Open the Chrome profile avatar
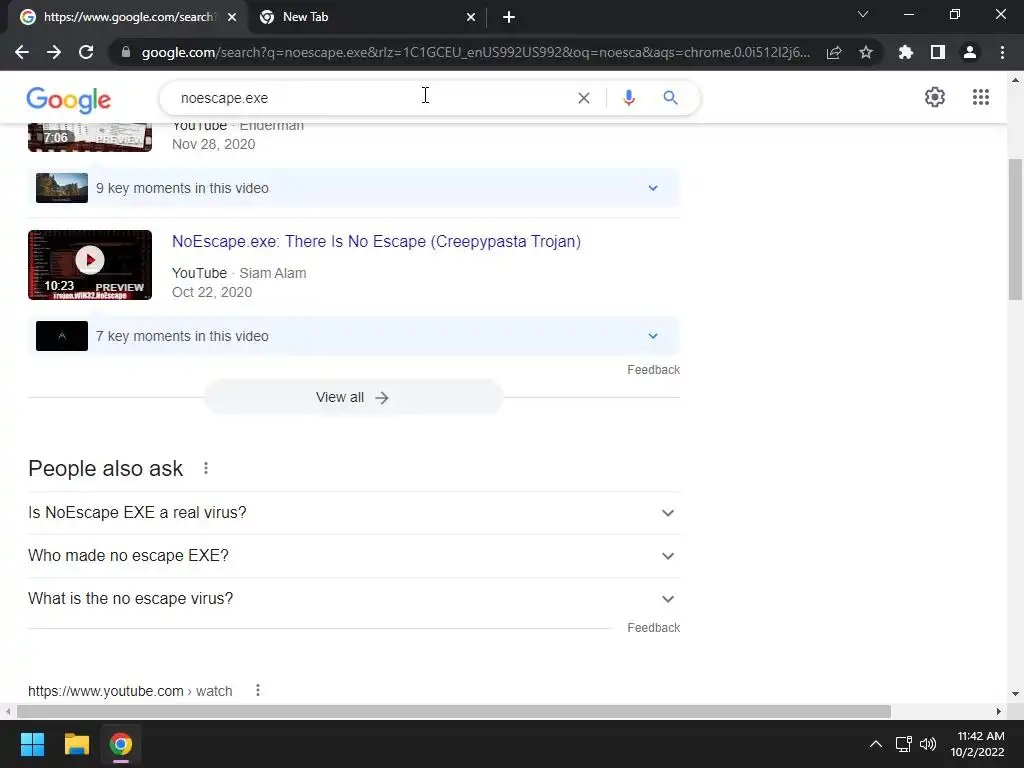This screenshot has height=768, width=1024. (x=970, y=52)
